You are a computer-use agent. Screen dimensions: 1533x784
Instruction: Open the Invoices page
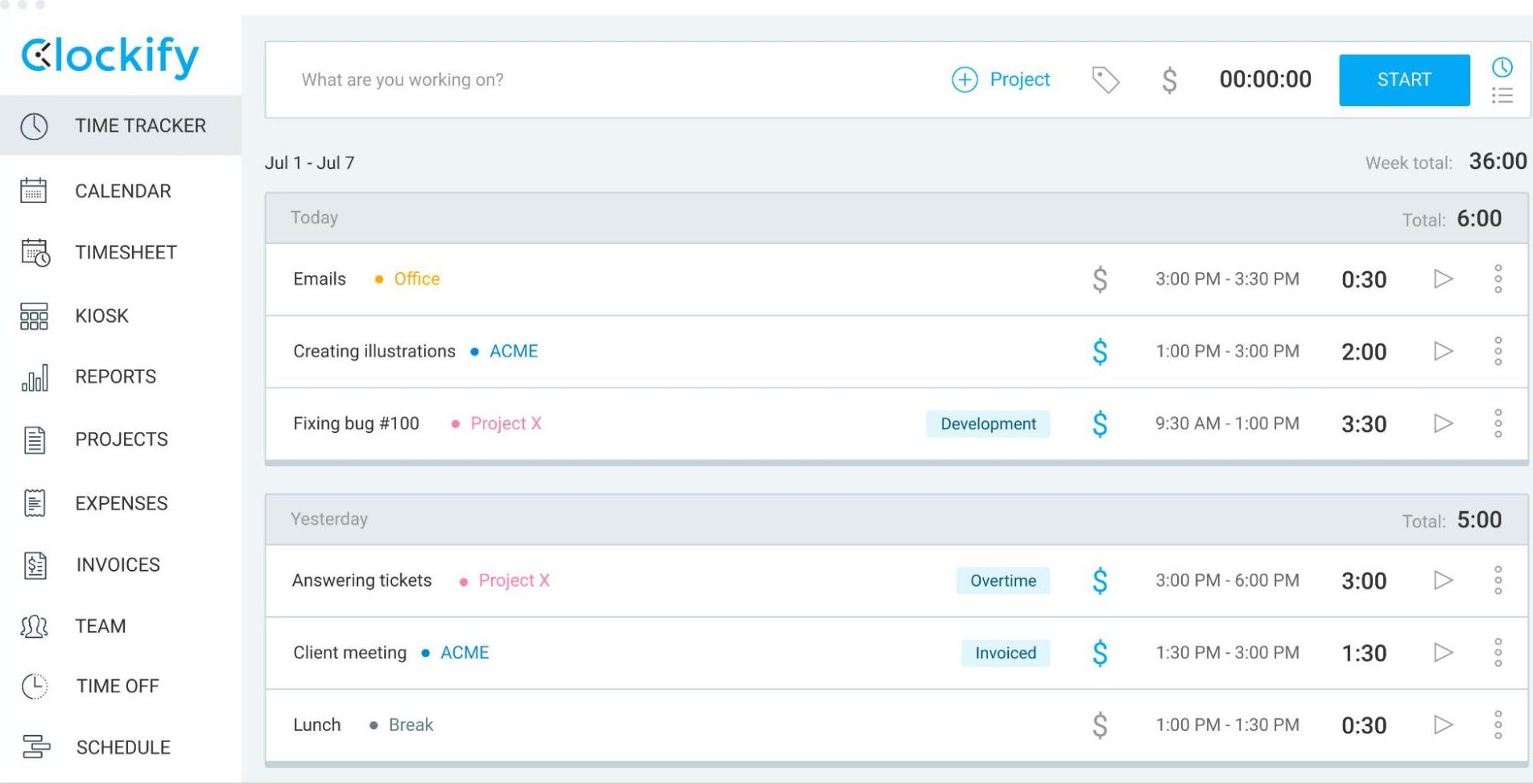[x=118, y=564]
